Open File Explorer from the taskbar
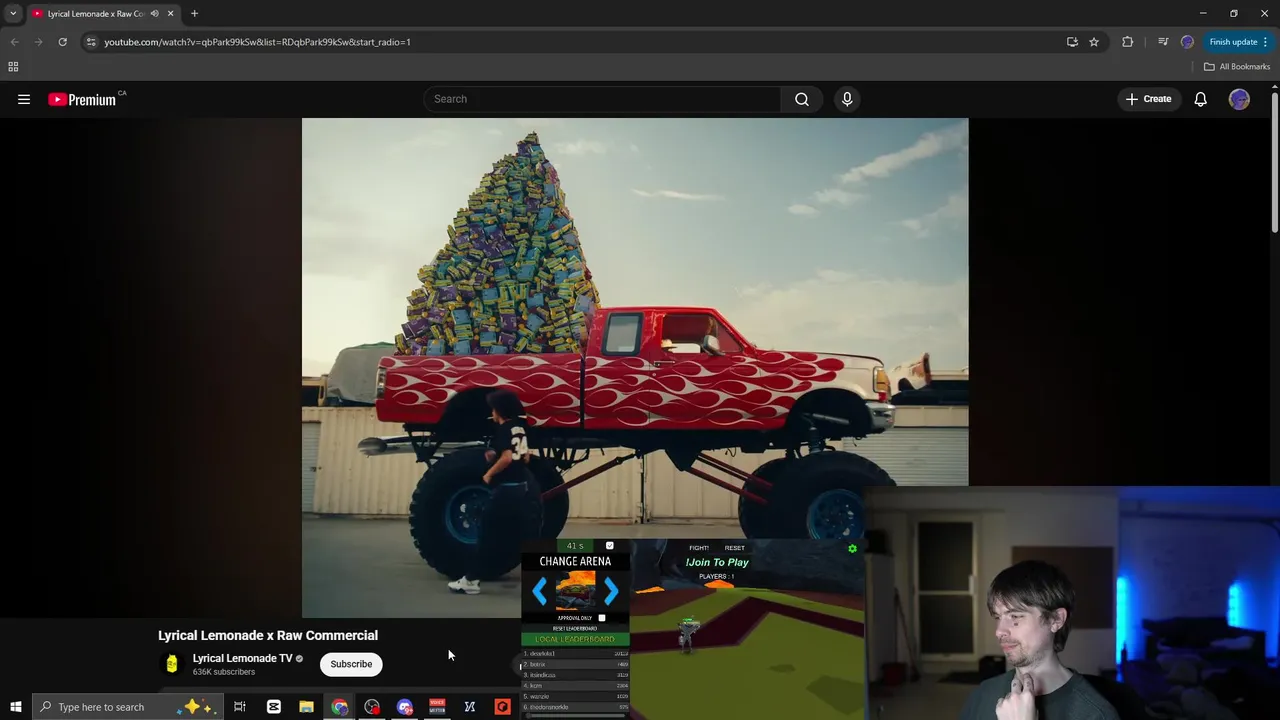 tap(306, 707)
